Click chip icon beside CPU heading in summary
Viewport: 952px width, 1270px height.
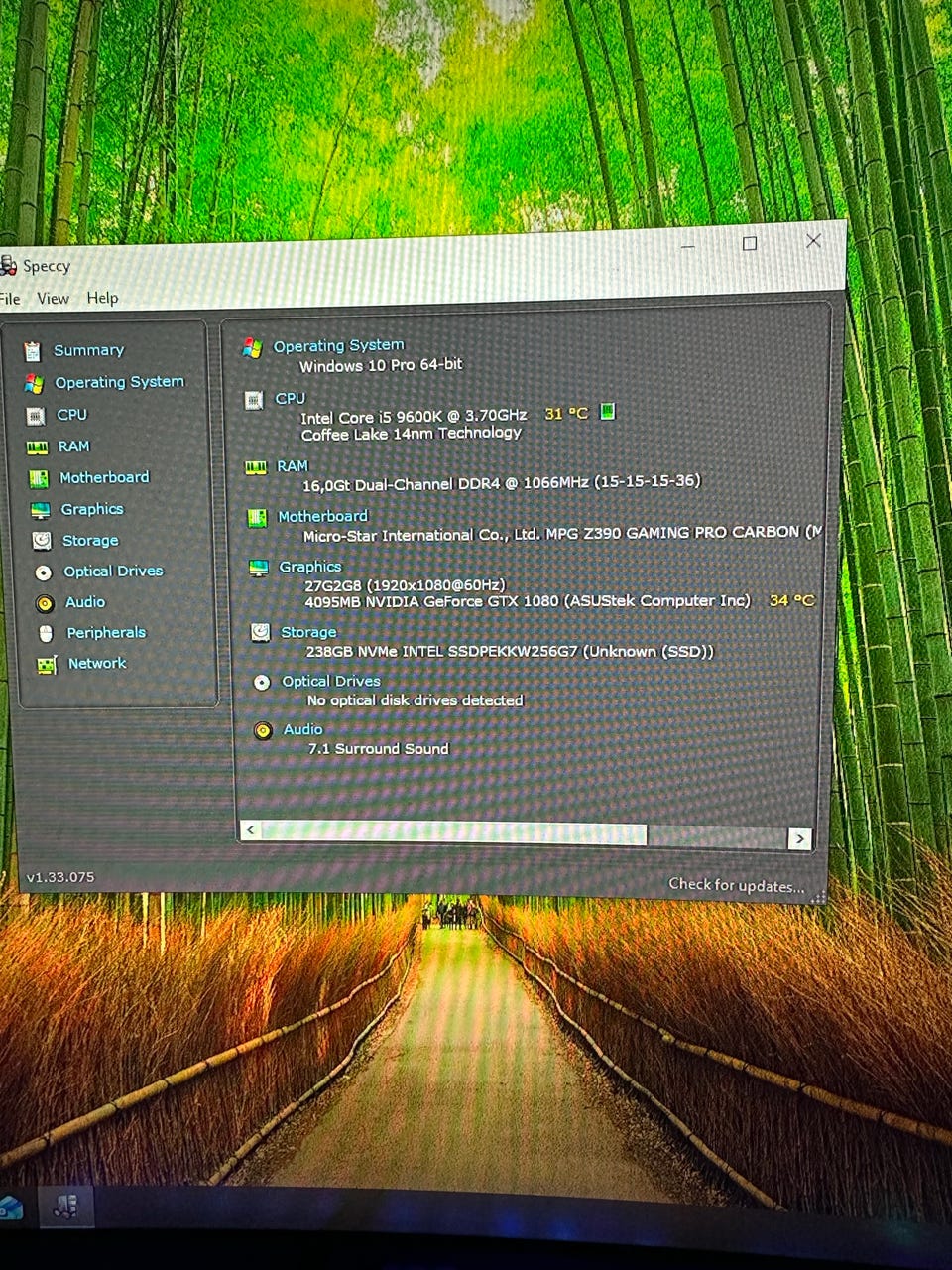254,400
